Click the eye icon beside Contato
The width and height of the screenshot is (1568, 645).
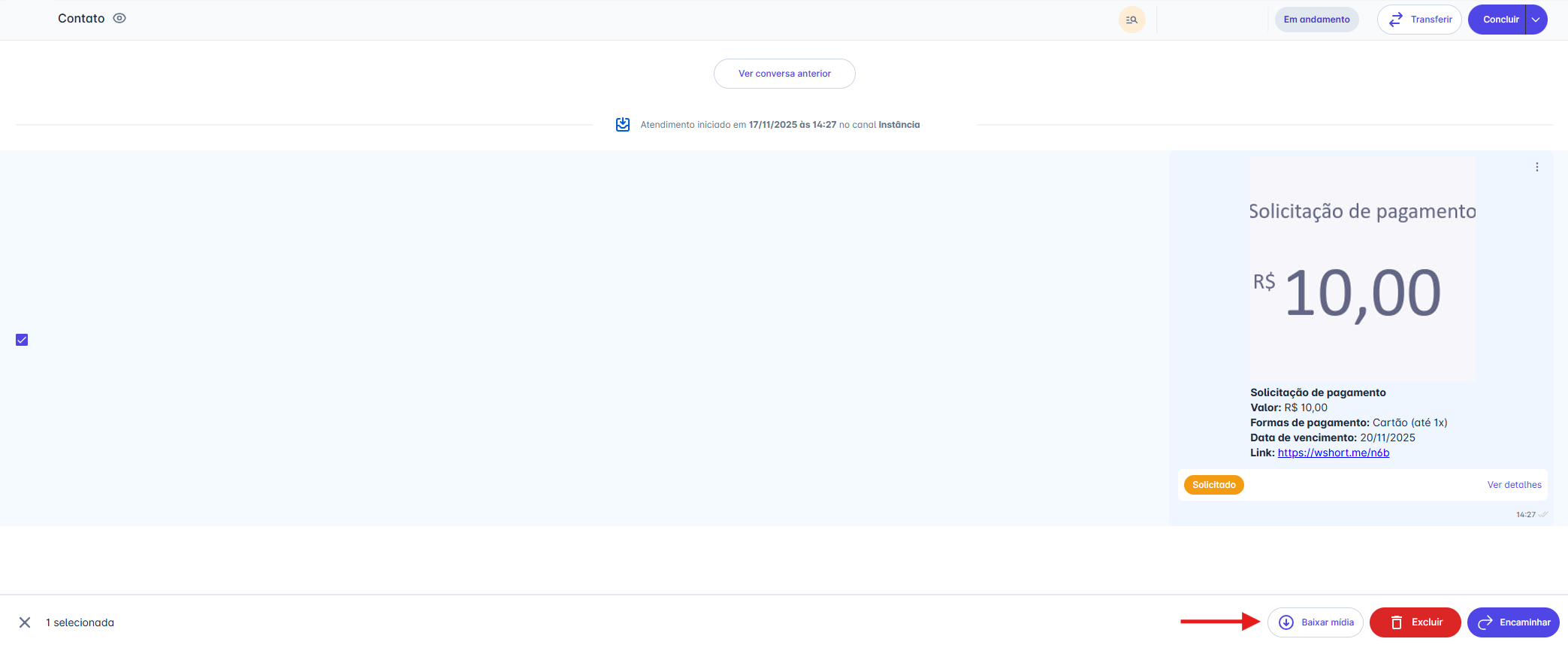(x=119, y=19)
